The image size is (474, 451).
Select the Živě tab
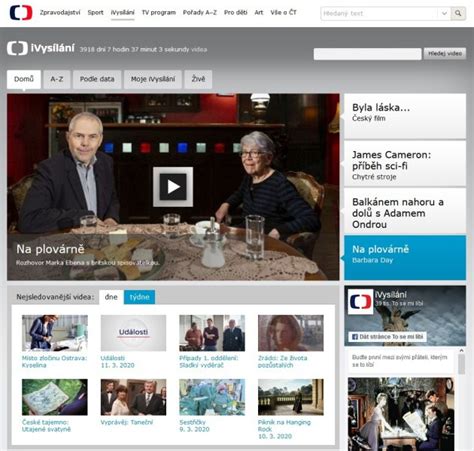pyautogui.click(x=198, y=79)
